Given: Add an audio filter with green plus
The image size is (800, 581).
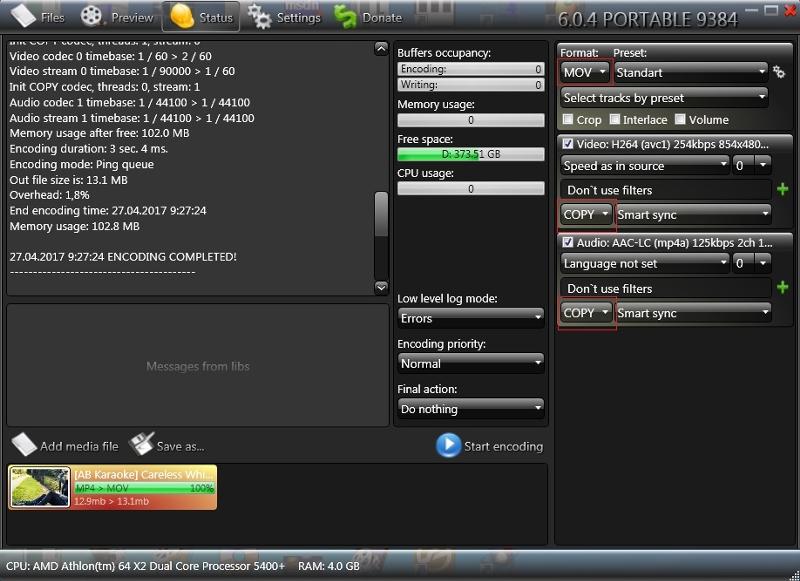Looking at the screenshot, I should [x=782, y=288].
